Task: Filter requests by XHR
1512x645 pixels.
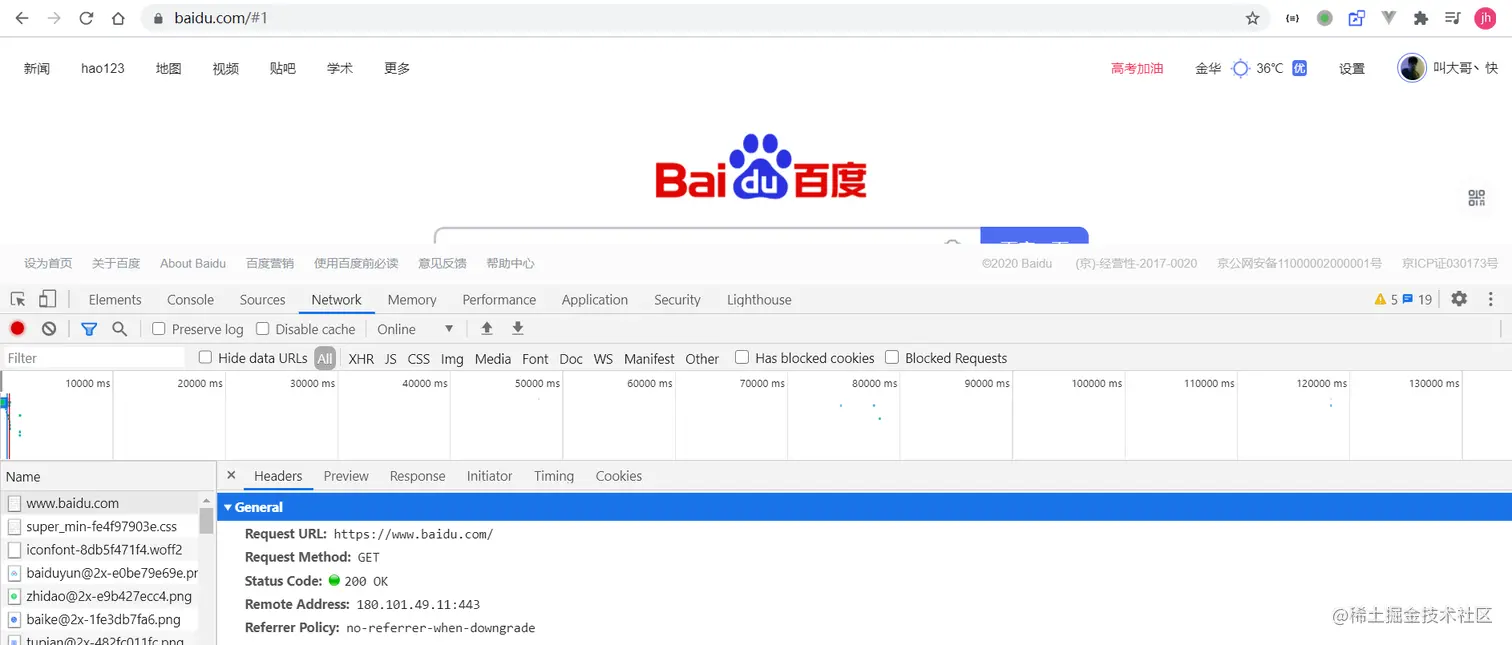Action: (x=361, y=359)
